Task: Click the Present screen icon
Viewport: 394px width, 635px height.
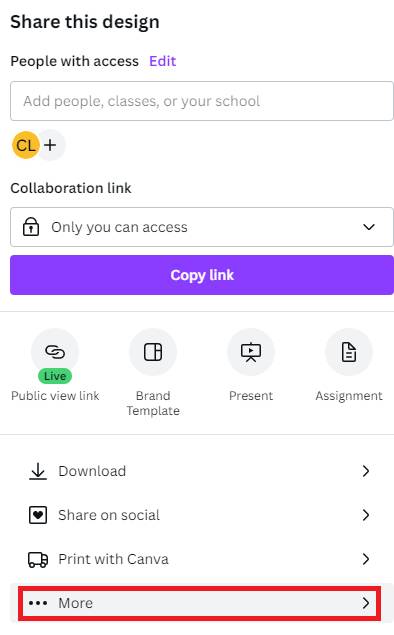Action: pyautogui.click(x=251, y=352)
